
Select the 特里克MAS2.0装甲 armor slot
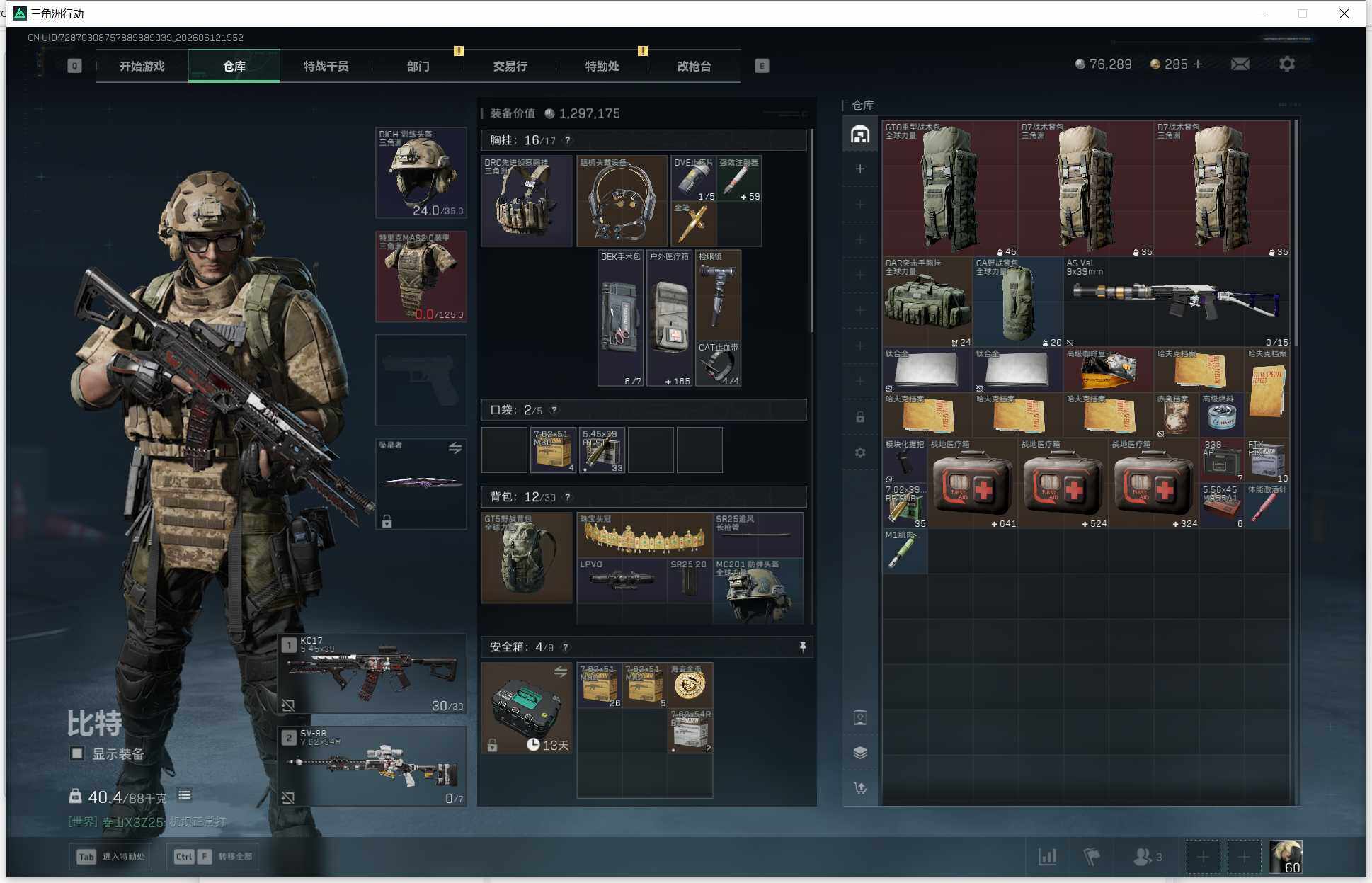pos(421,276)
